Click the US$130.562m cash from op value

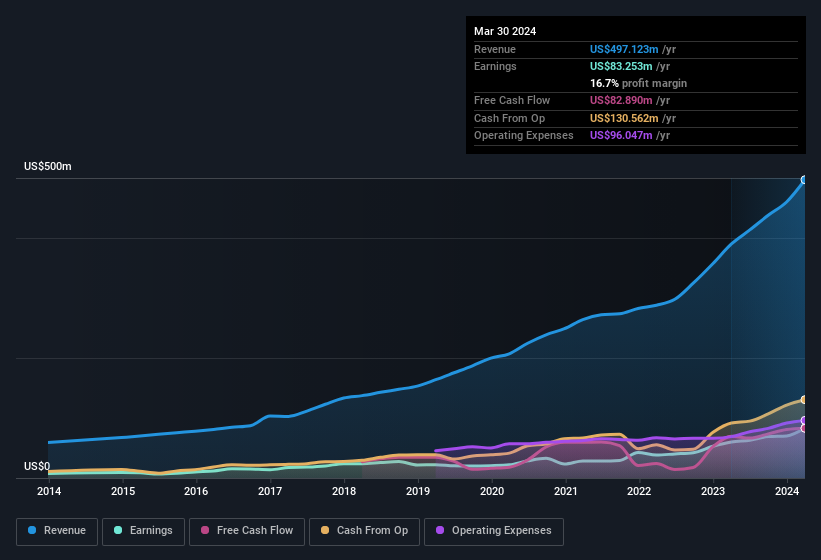(x=624, y=118)
